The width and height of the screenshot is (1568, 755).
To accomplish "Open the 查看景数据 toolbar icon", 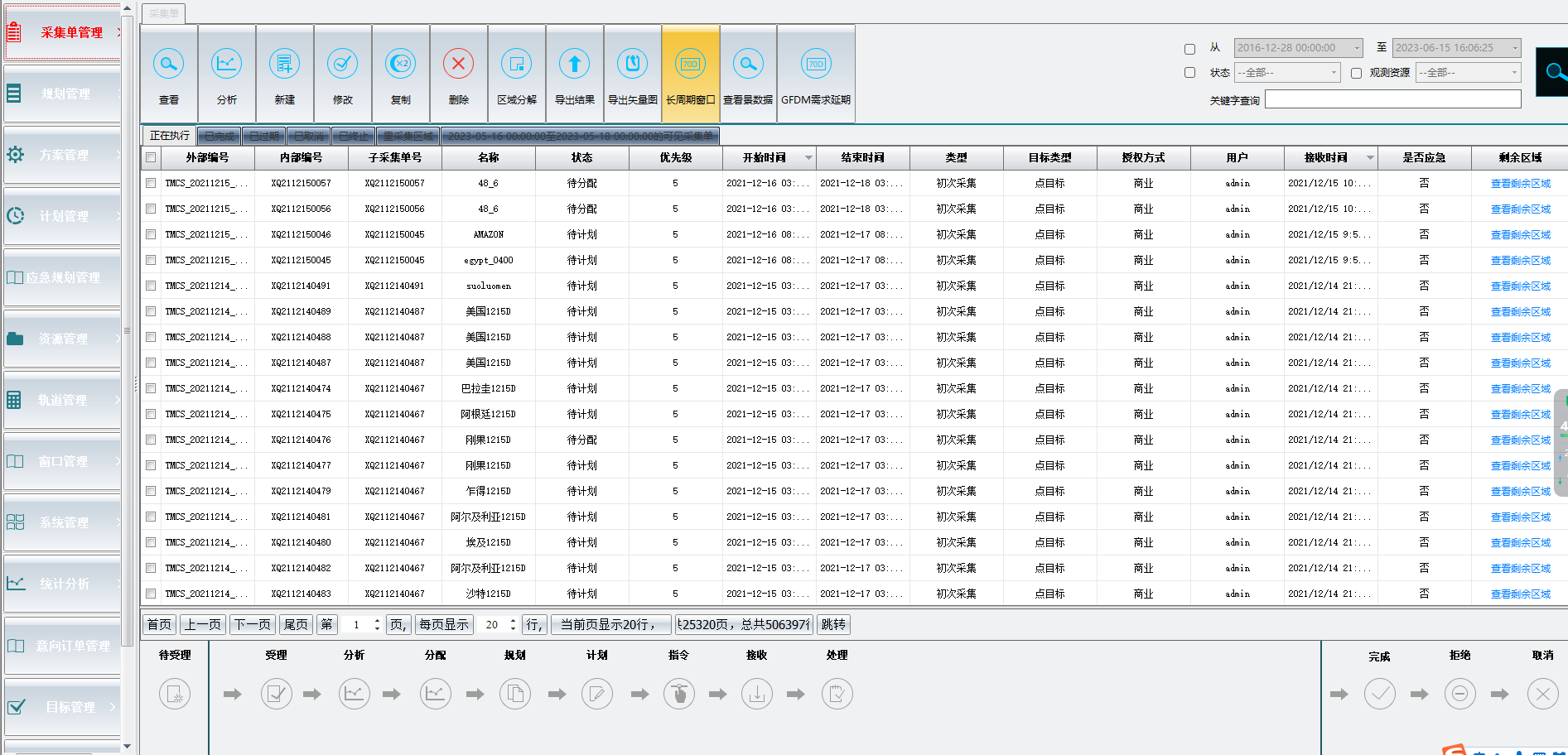I will pos(748,64).
